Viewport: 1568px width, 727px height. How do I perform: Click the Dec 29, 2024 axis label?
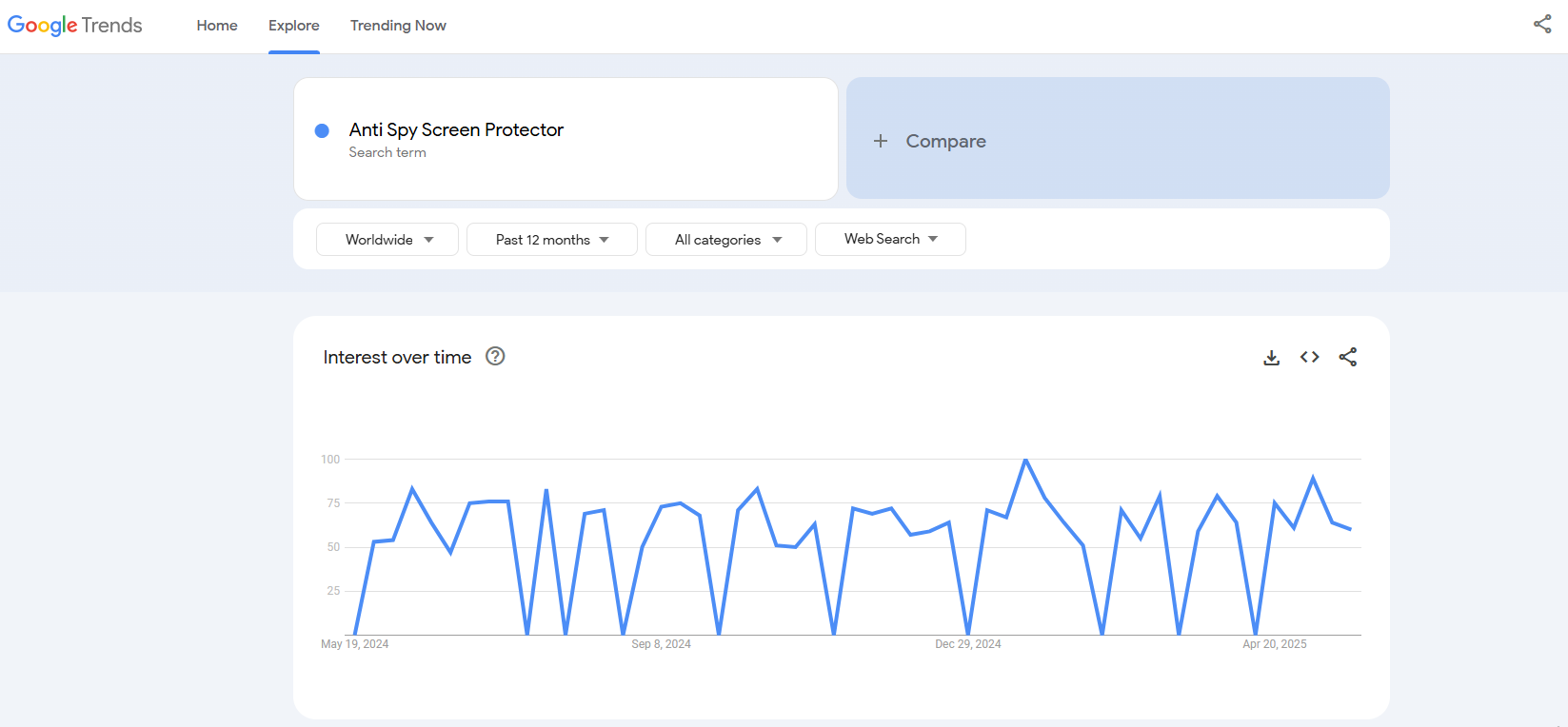click(968, 644)
